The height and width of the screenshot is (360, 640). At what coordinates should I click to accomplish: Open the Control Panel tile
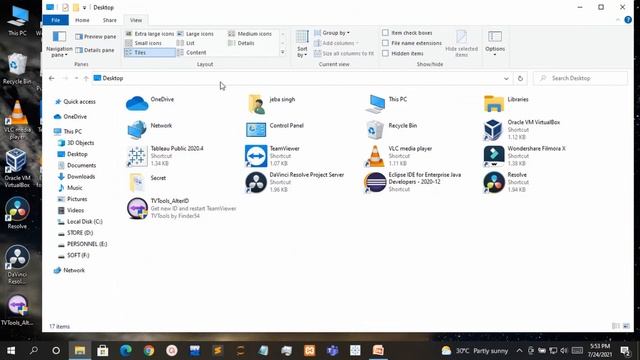(275, 130)
